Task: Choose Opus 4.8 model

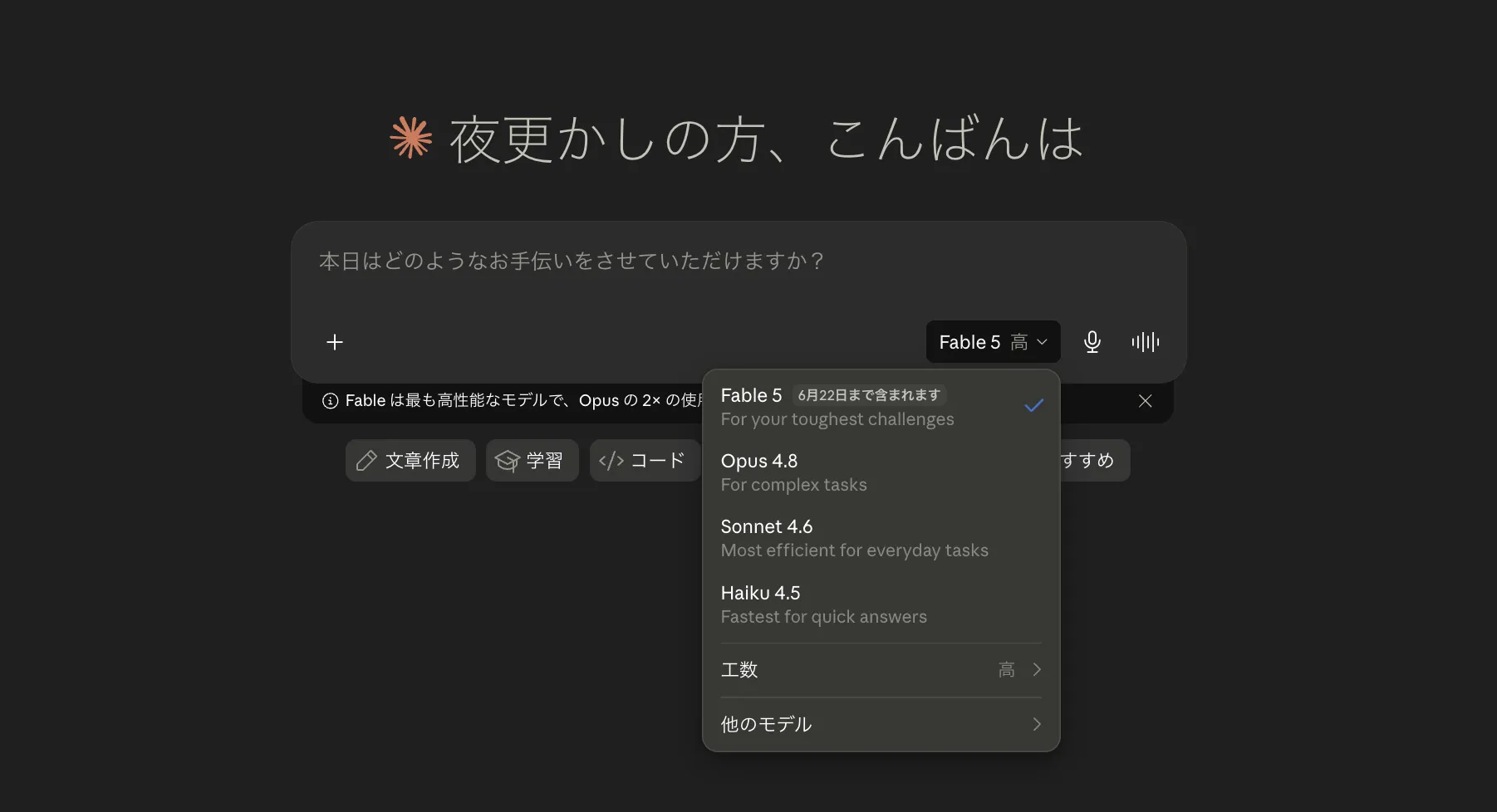Action: pyautogui.click(x=881, y=472)
